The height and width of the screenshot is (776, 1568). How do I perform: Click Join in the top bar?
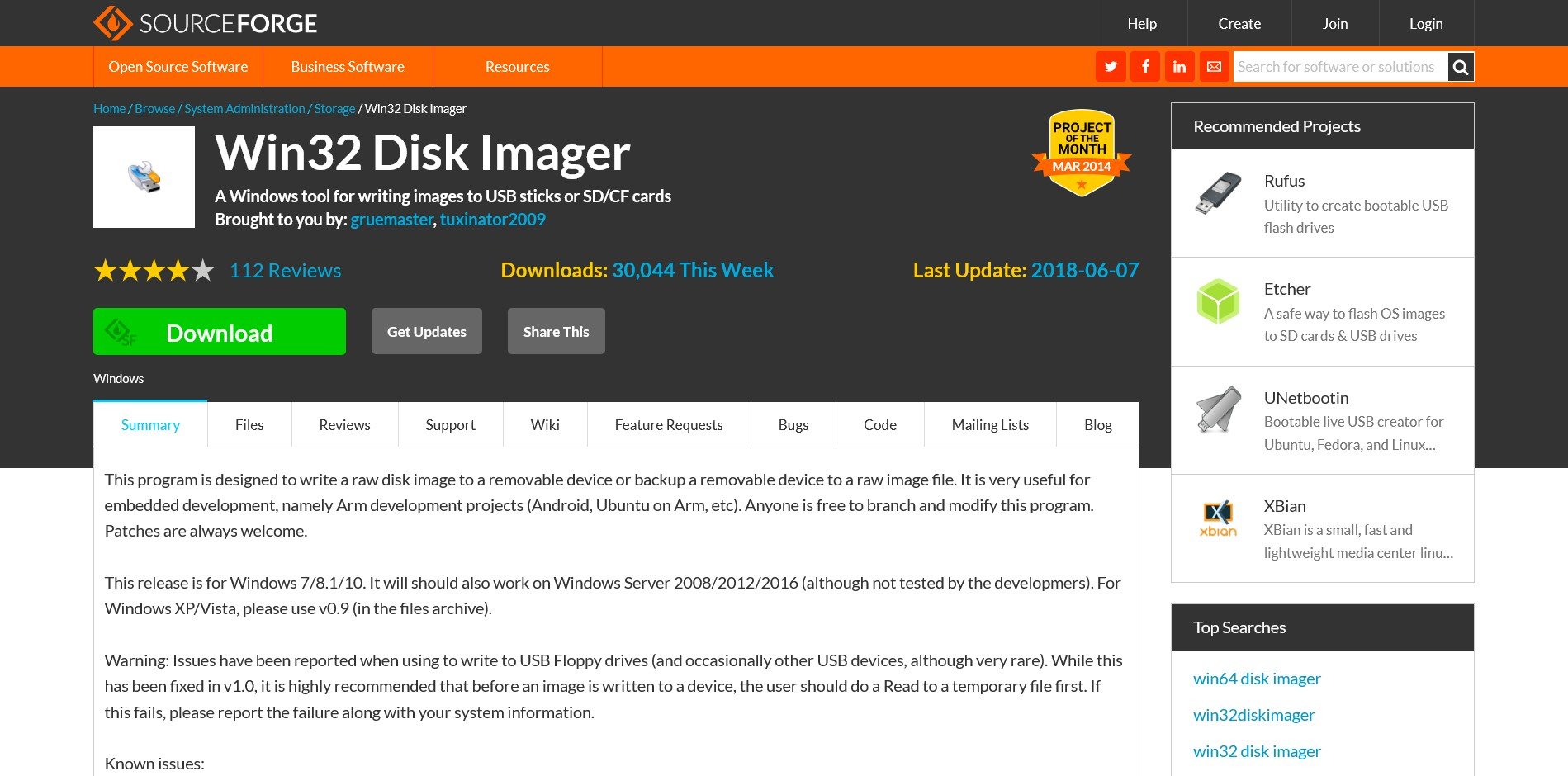coord(1335,23)
